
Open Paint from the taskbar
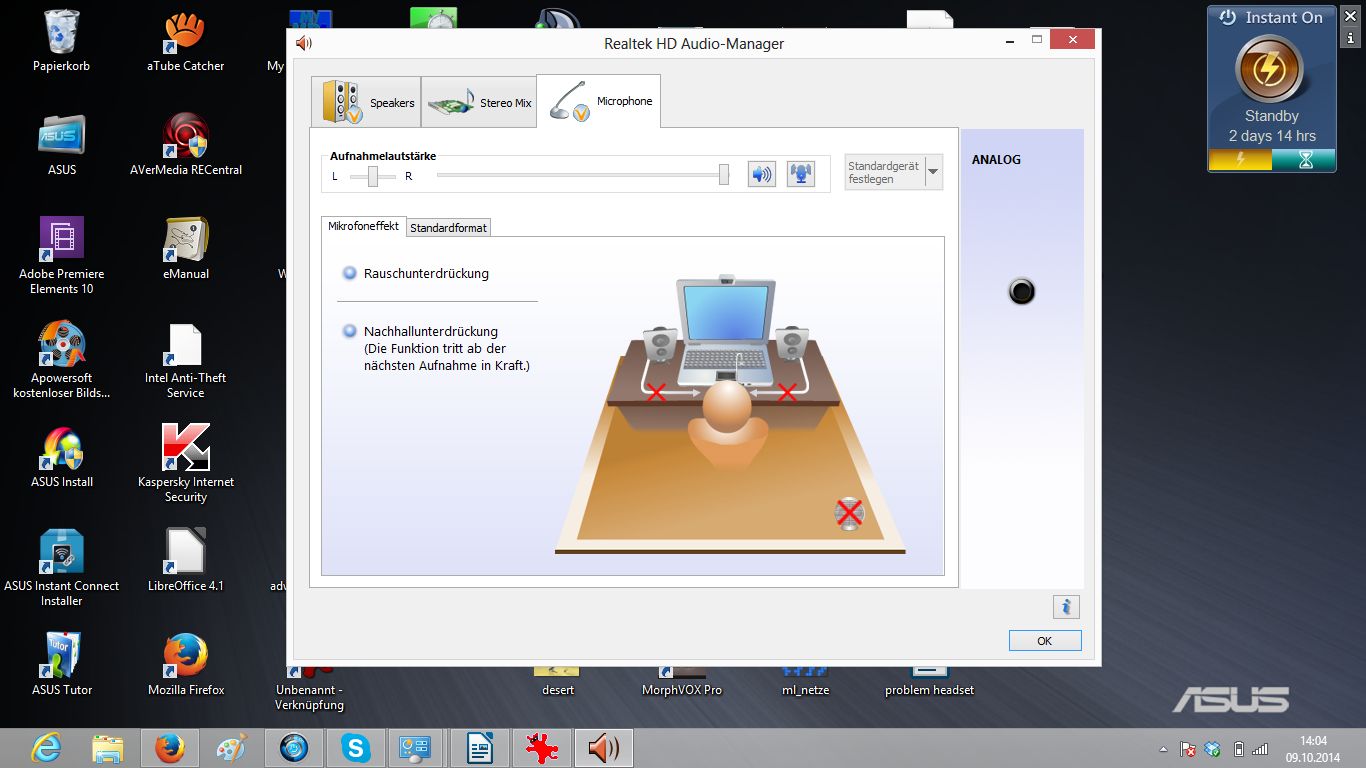(231, 748)
